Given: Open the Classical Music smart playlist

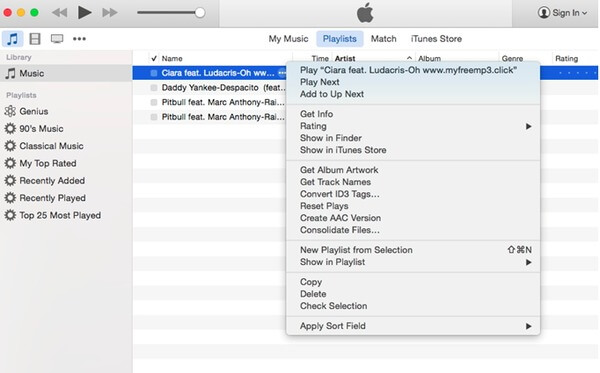Looking at the screenshot, I should pos(51,146).
